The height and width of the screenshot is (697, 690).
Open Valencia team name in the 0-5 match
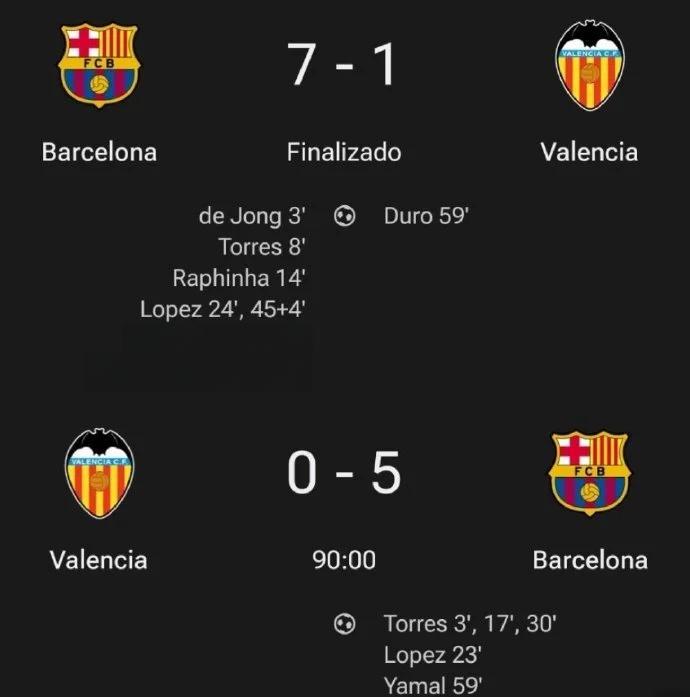[99, 560]
